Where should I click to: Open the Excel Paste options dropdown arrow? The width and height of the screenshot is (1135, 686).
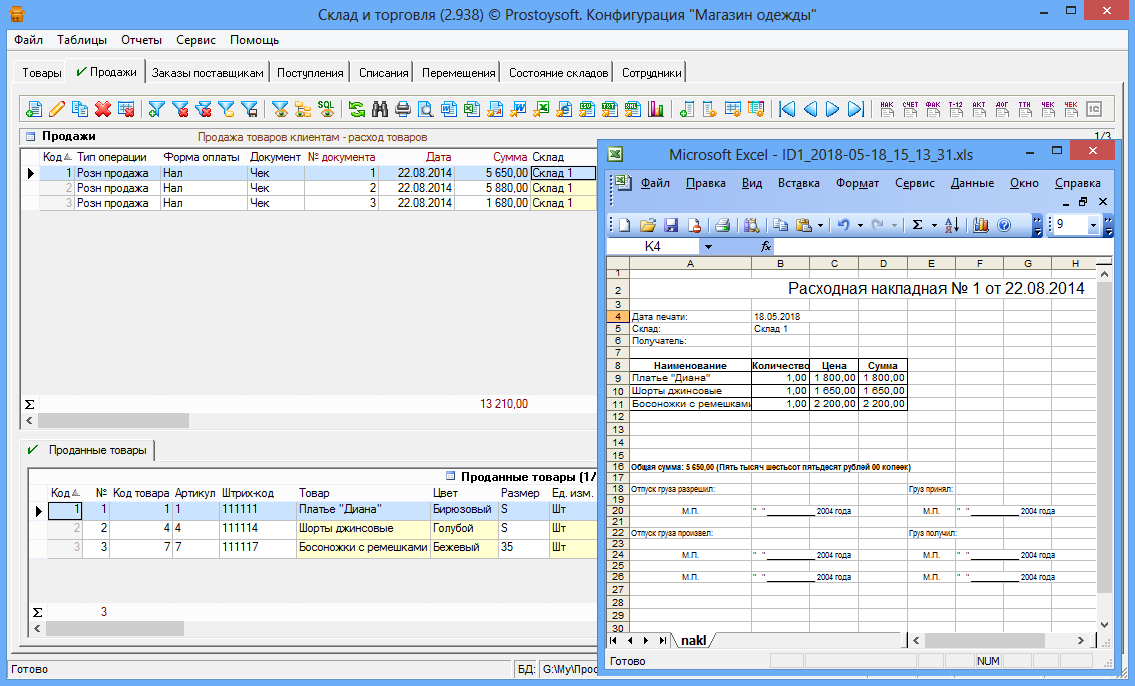[820, 225]
